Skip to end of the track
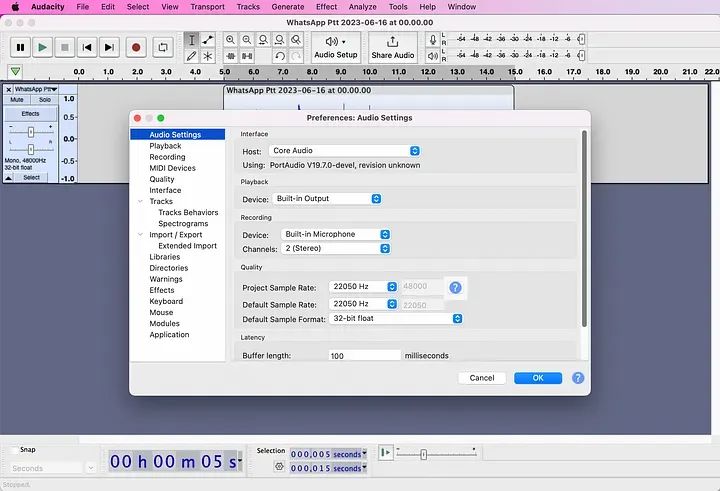Screen dimensions: 720x491 click(109, 47)
